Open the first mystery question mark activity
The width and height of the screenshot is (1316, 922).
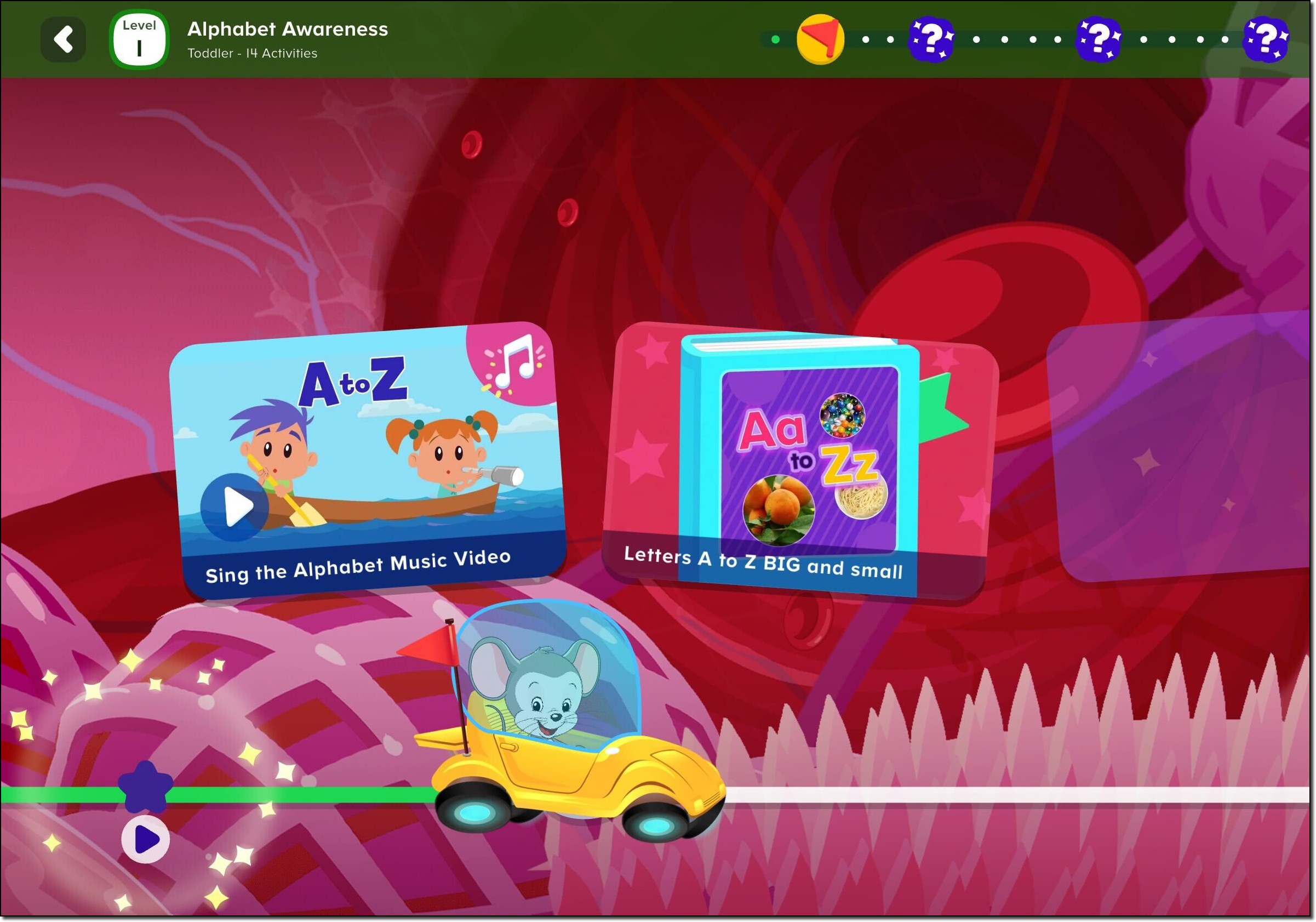pyautogui.click(x=931, y=38)
